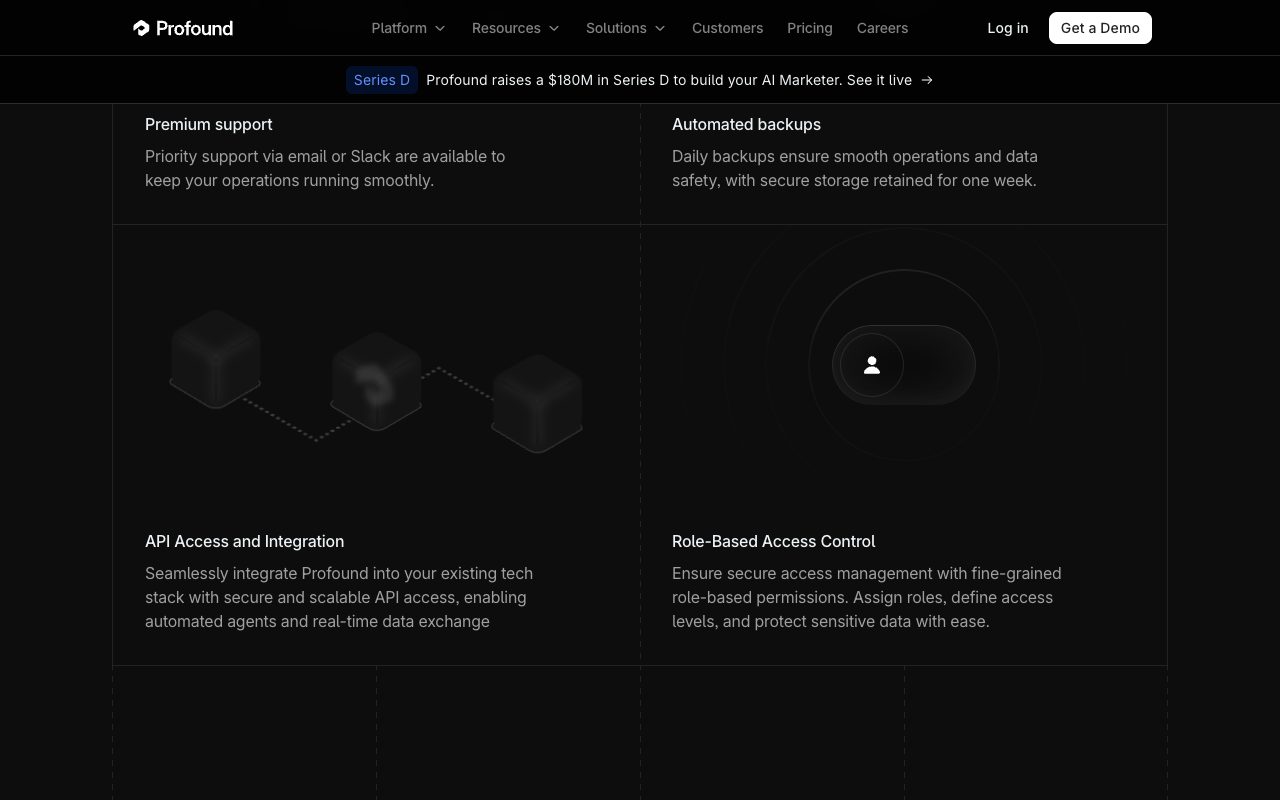1280x800 pixels.
Task: Click the 'Role-Based Access Control' heading
Action: point(774,541)
